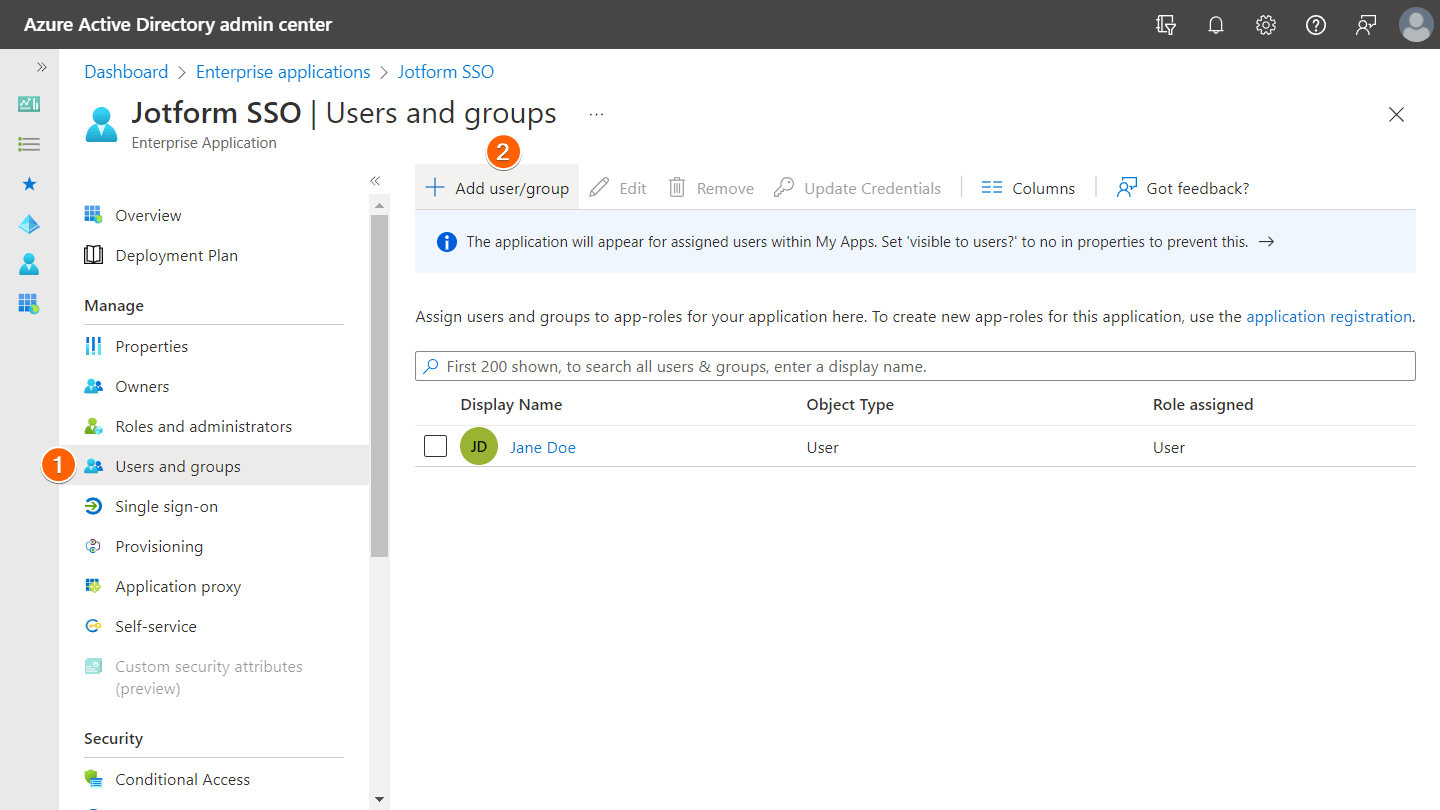Open the settings gear icon

(x=1266, y=25)
